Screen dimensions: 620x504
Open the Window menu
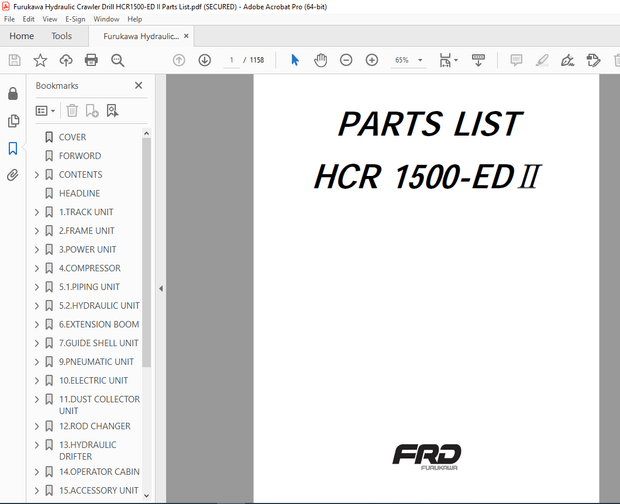click(106, 19)
